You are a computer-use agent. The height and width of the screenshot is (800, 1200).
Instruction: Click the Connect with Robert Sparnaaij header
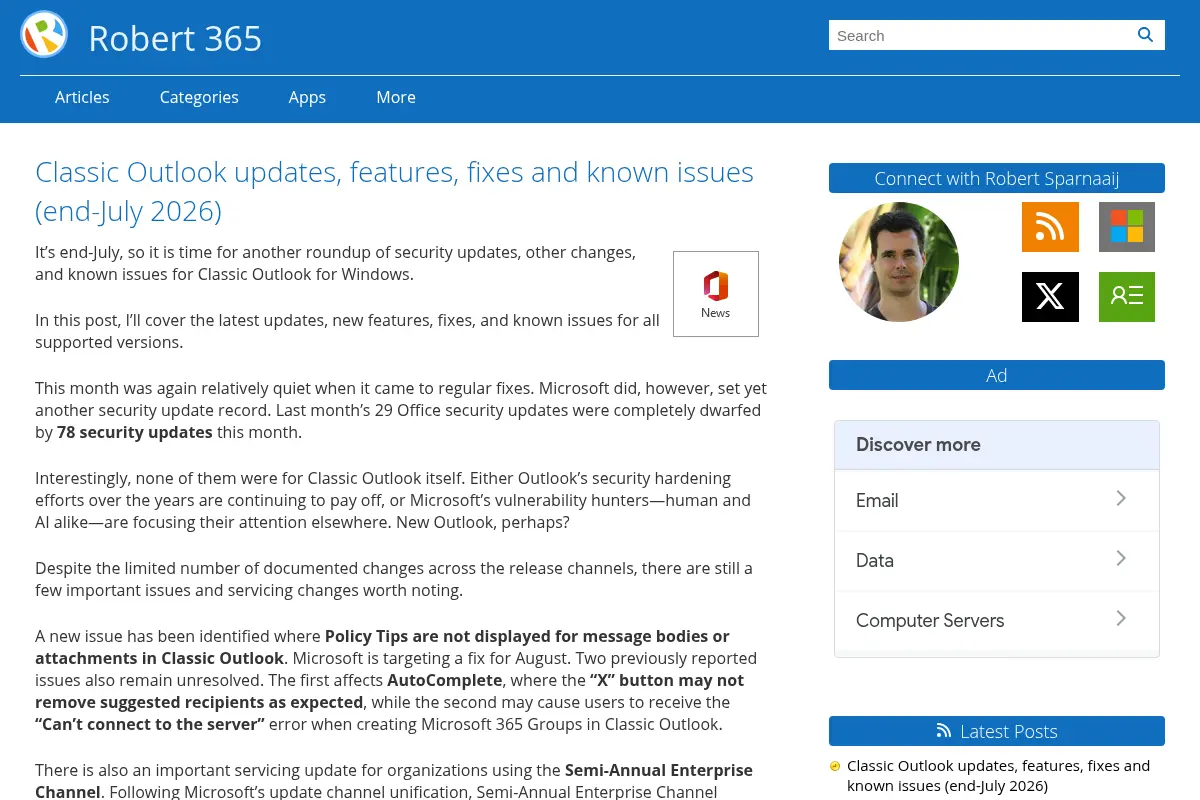[x=997, y=178]
